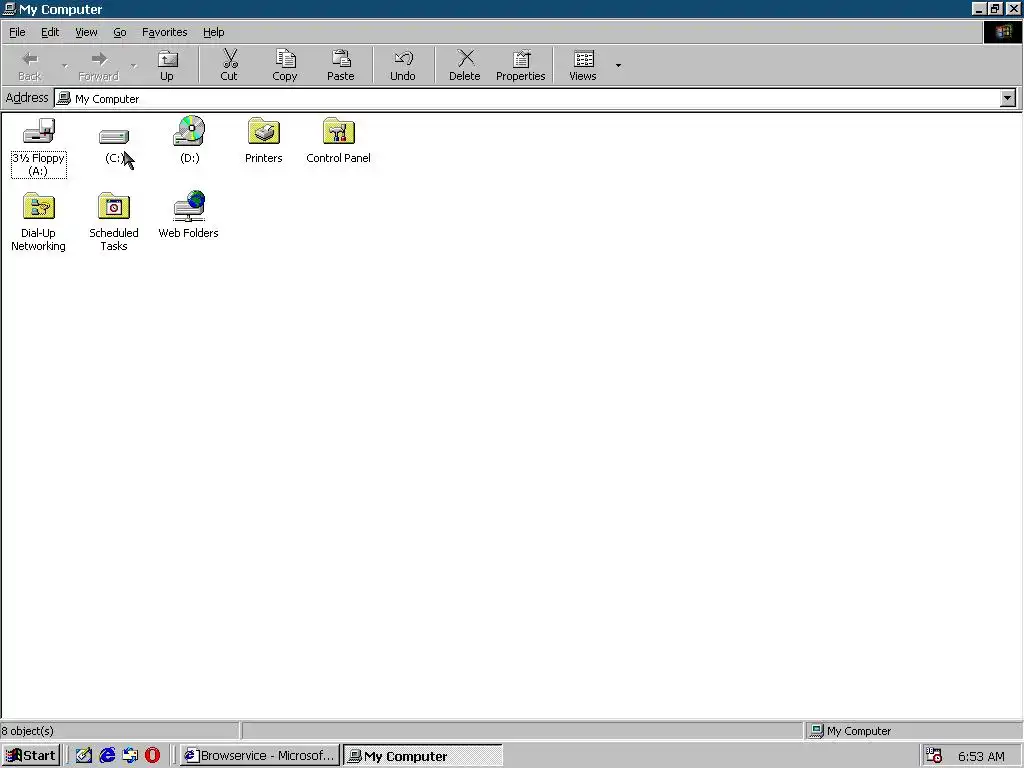Expand the Views dropdown arrow

tap(618, 65)
